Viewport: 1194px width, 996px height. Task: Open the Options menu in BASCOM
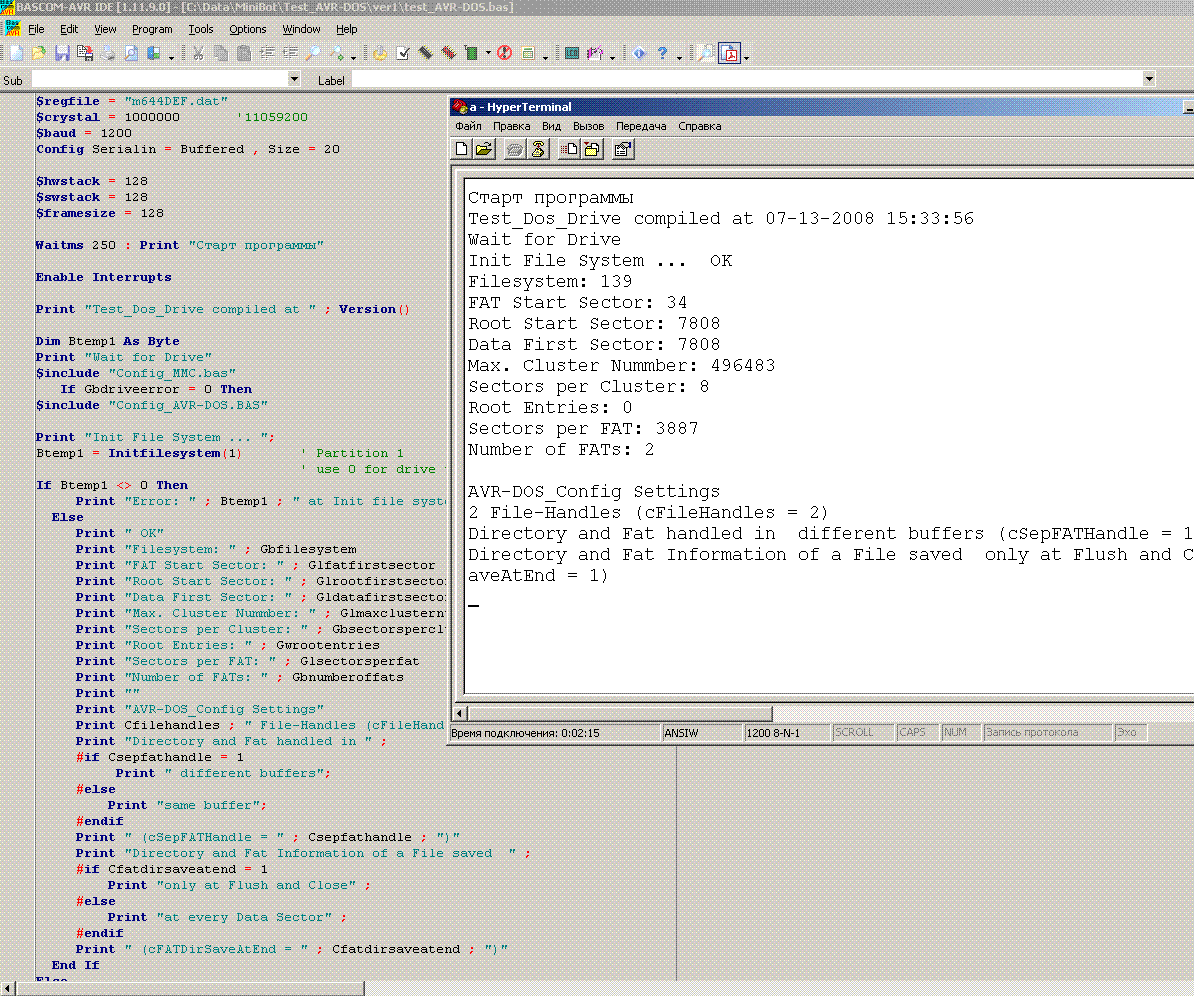coord(247,29)
